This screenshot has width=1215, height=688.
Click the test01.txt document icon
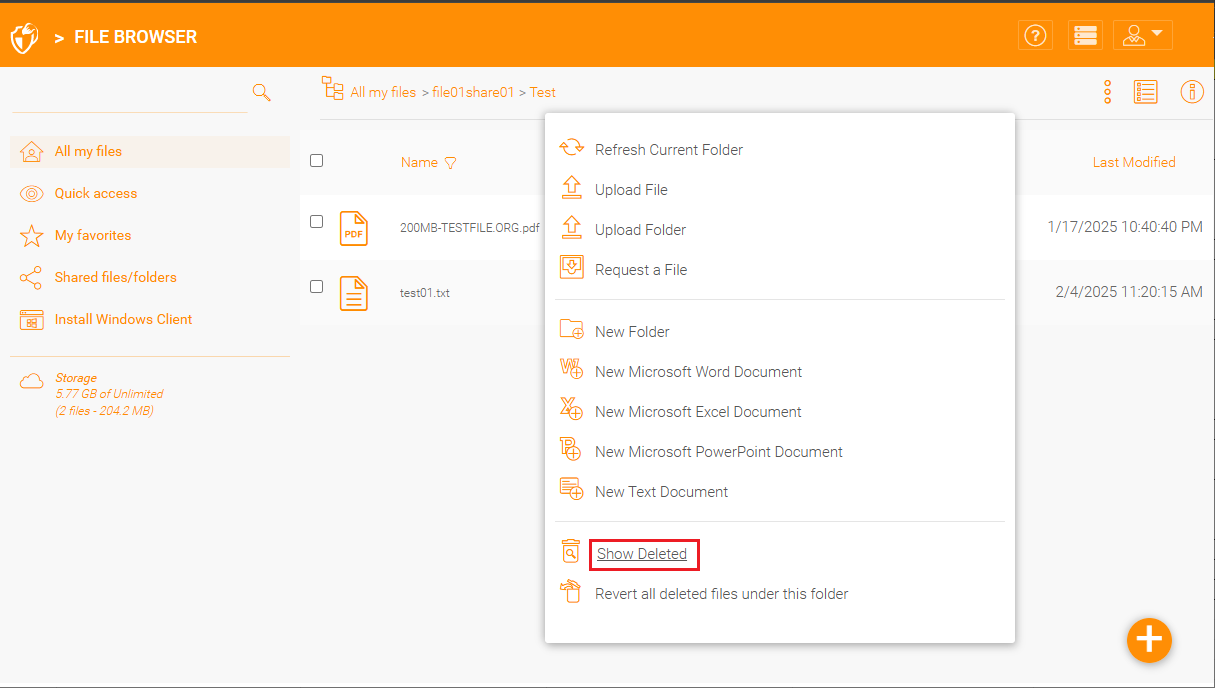point(354,293)
